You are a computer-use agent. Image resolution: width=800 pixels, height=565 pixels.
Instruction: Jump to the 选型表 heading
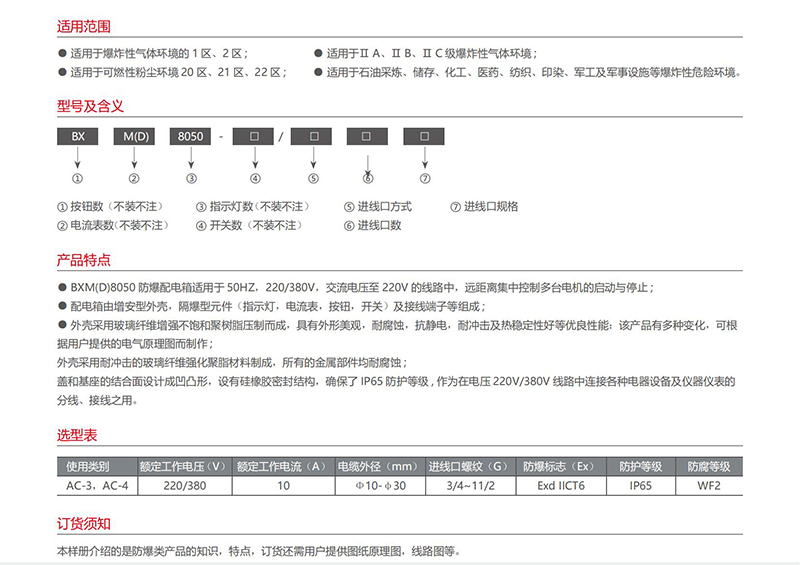pyautogui.click(x=77, y=437)
